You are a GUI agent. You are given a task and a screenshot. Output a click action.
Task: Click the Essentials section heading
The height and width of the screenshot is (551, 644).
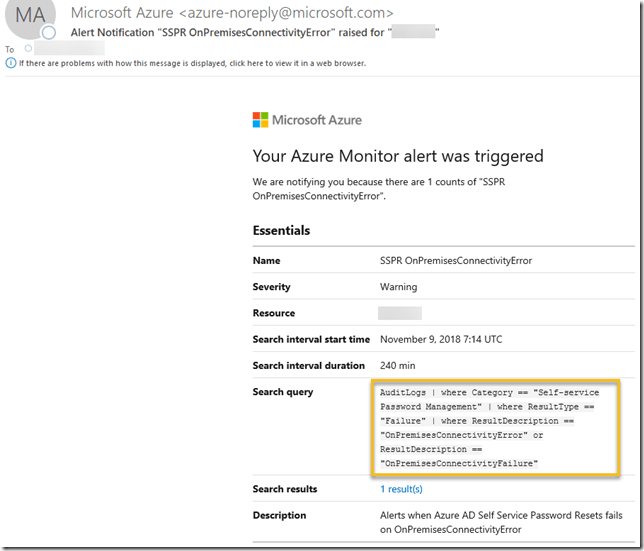[281, 230]
